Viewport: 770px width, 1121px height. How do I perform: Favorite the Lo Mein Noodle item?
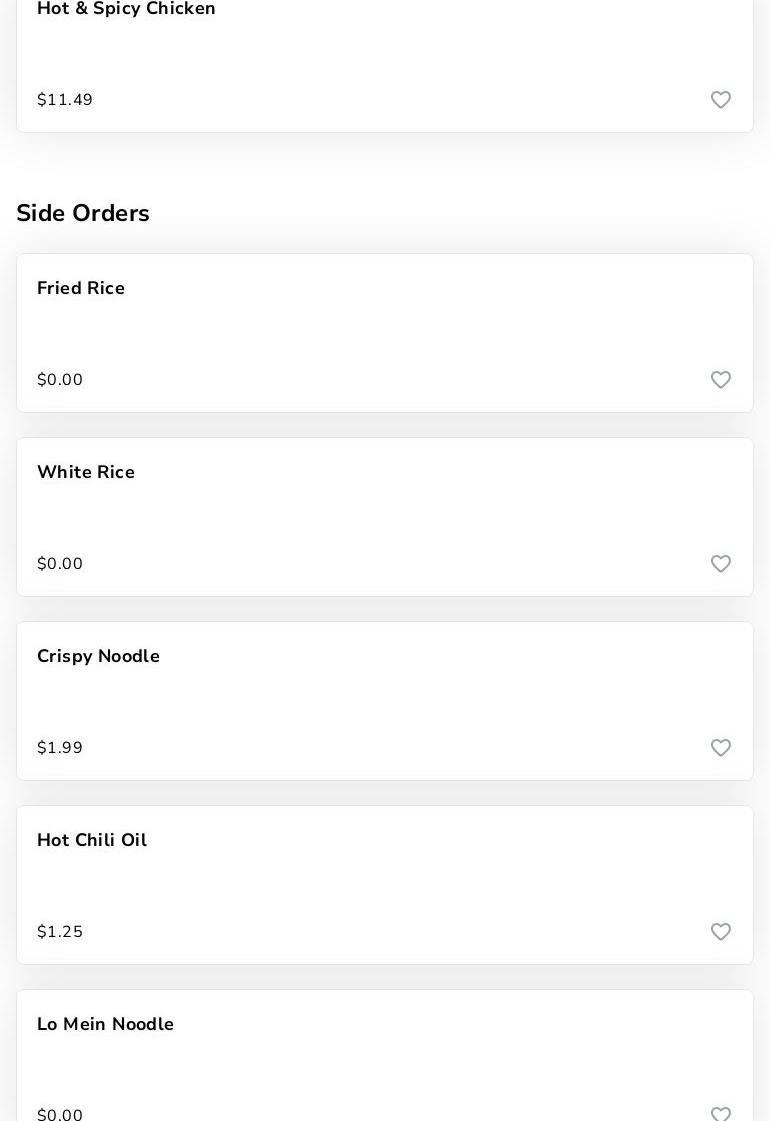coord(721,1114)
